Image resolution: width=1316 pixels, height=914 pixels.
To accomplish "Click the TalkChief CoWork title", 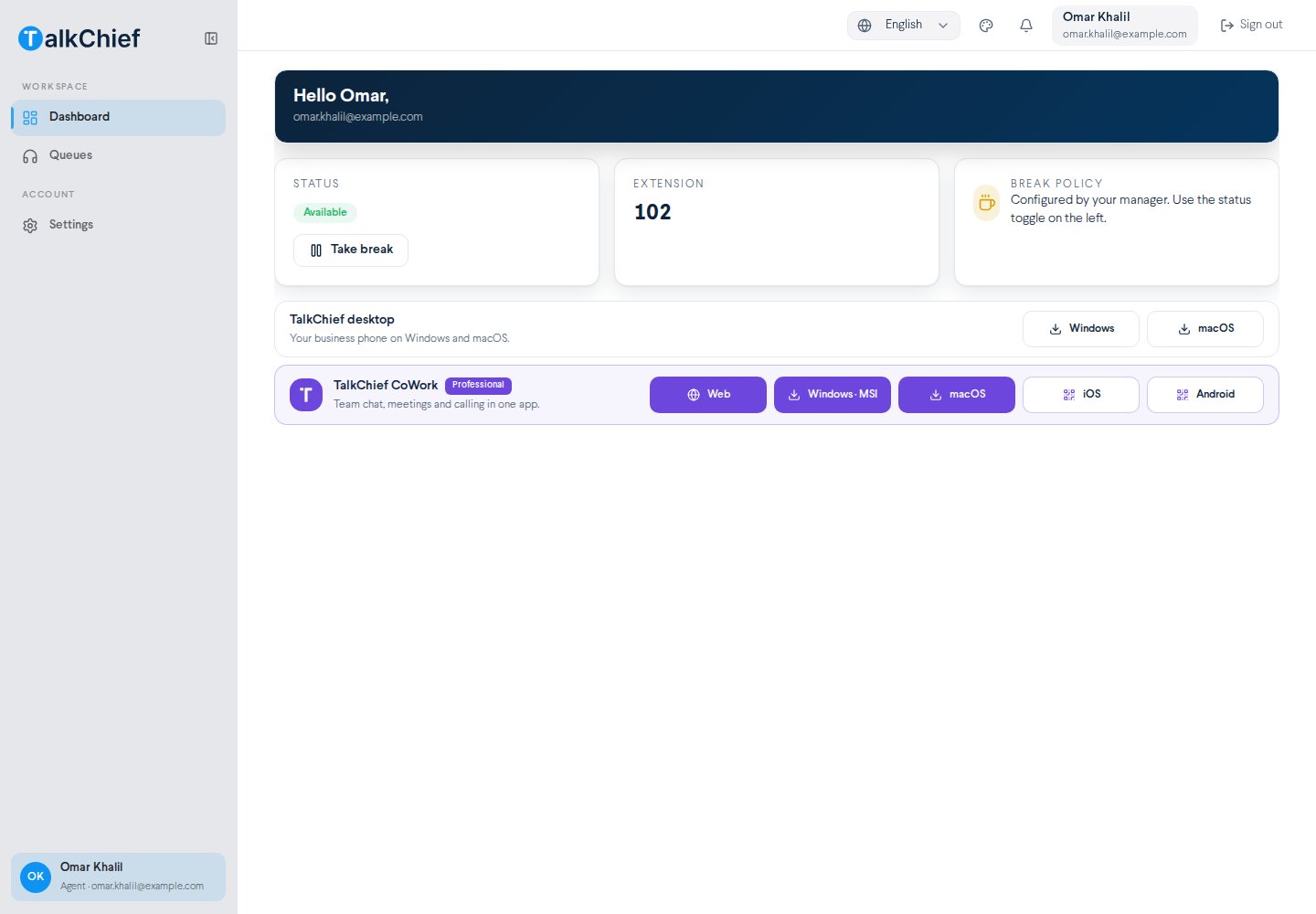I will point(386,386).
